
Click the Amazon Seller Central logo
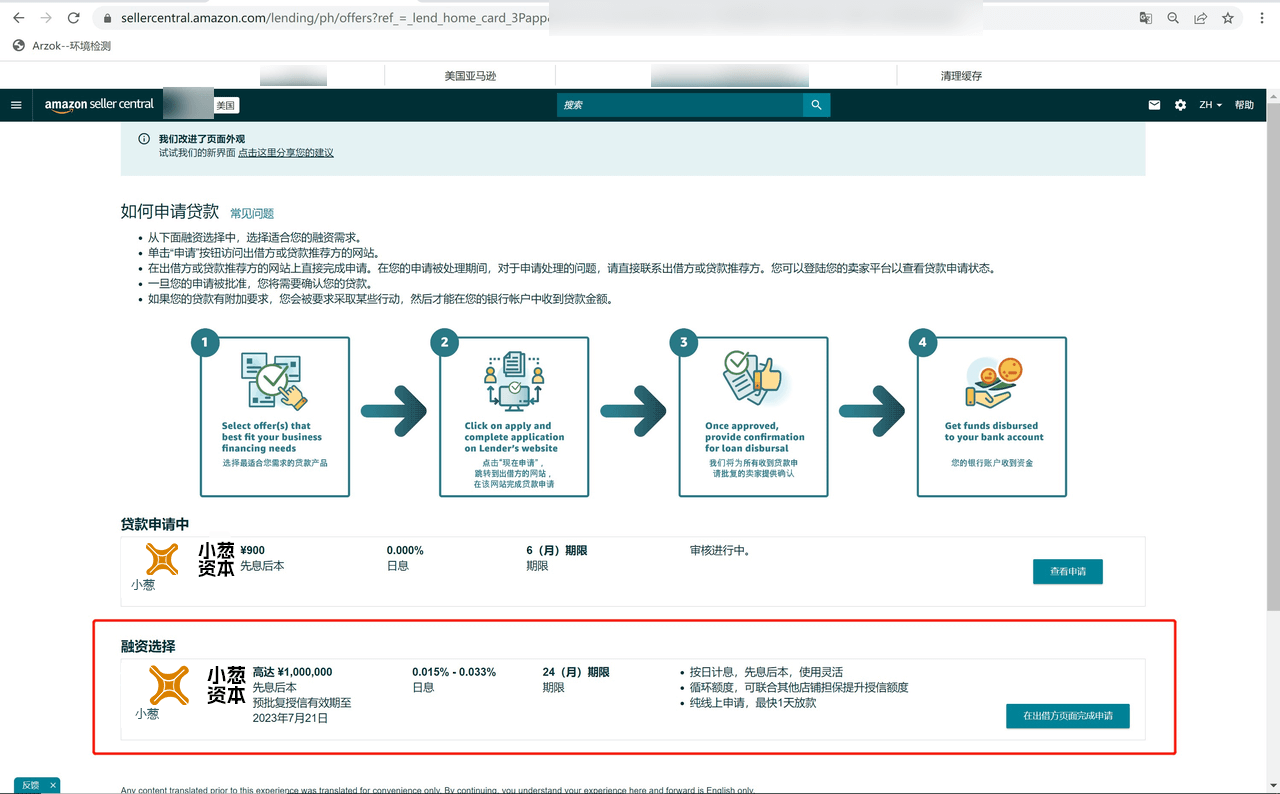(x=99, y=105)
